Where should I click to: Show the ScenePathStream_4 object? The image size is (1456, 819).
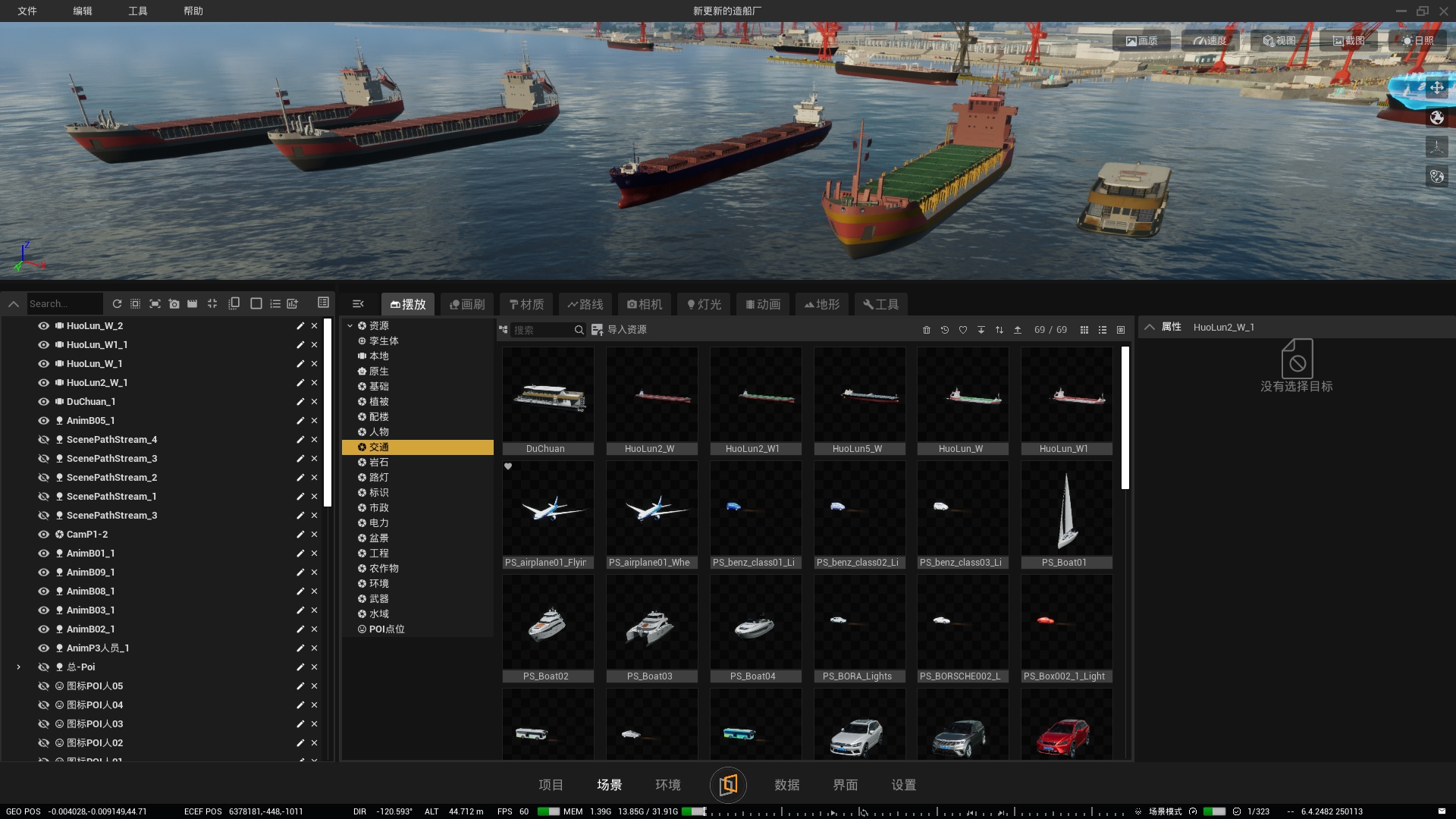[44, 440]
